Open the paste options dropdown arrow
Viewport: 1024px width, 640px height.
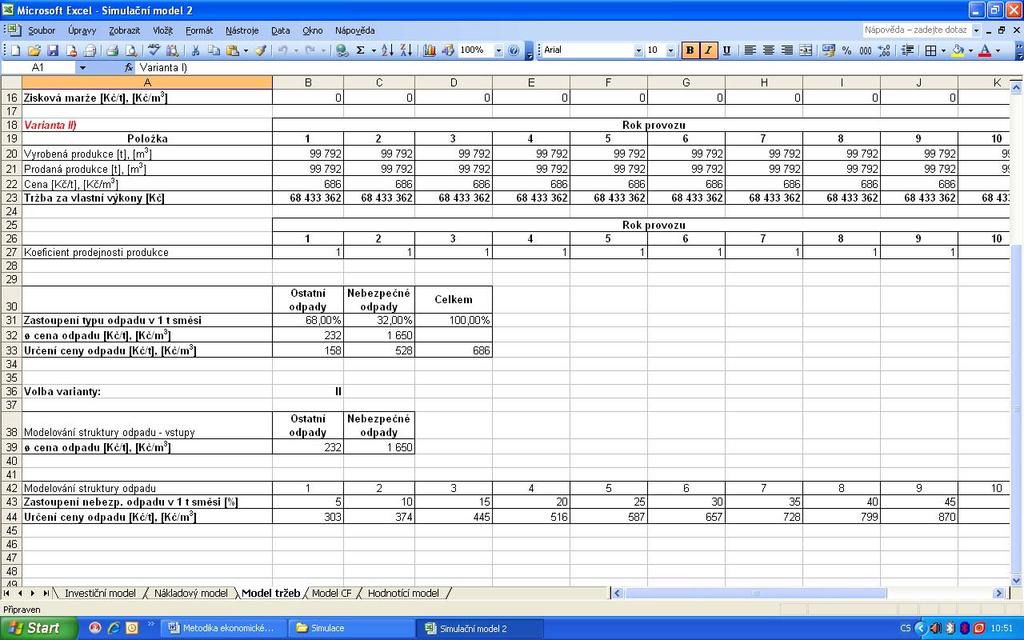tap(246, 50)
